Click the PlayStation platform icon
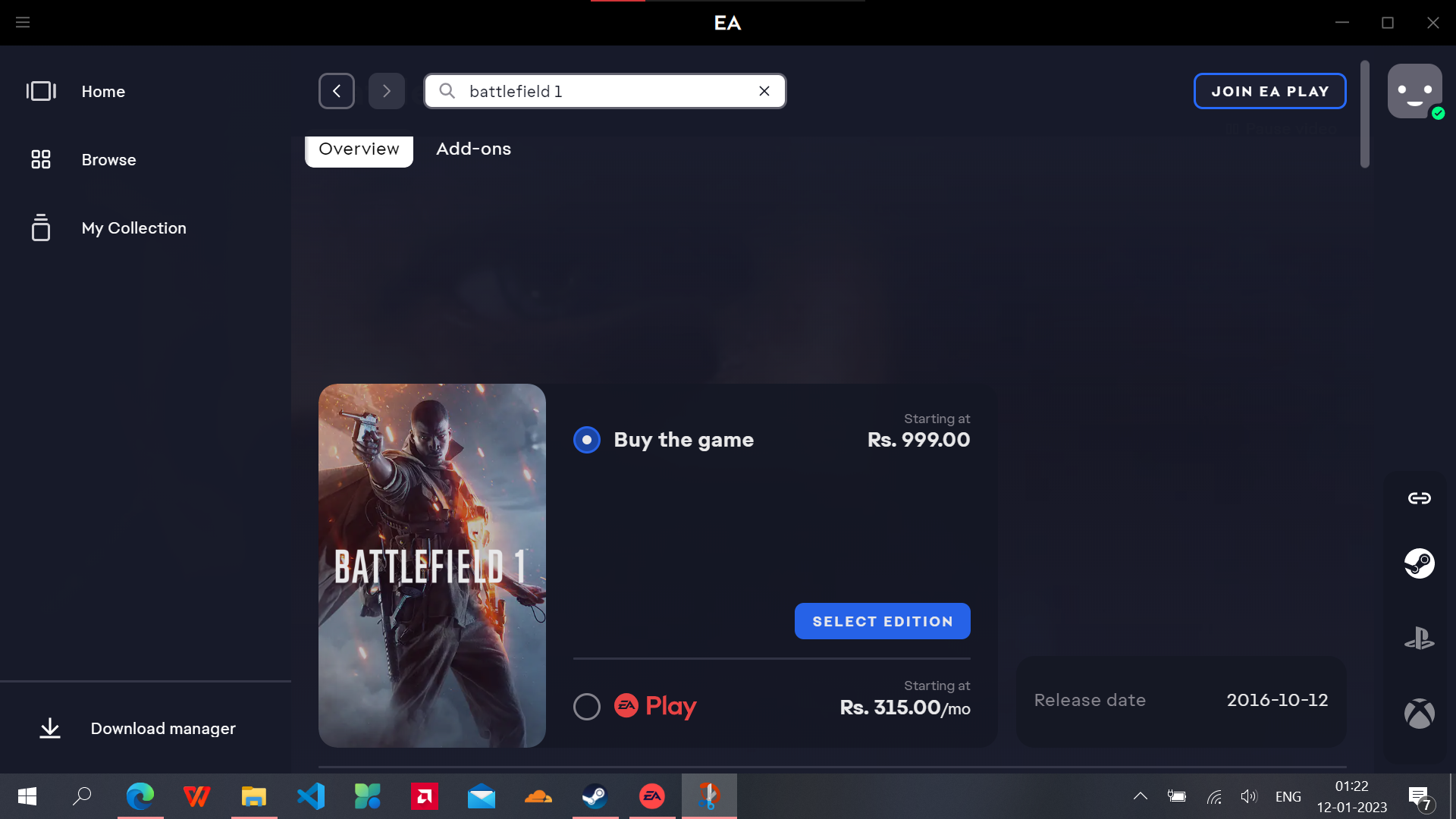 (x=1419, y=639)
